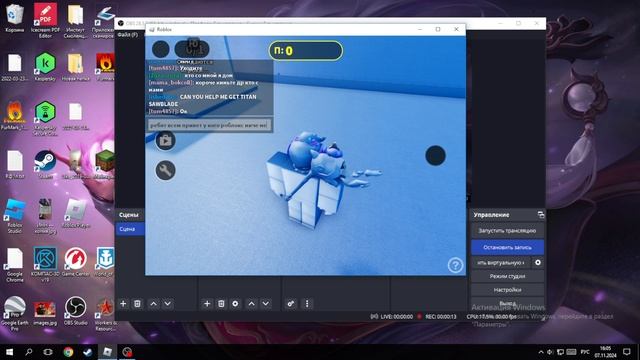This screenshot has height=360, width=640.
Task: Select the Сцена scene in the Scenes list
Action: tap(130, 229)
